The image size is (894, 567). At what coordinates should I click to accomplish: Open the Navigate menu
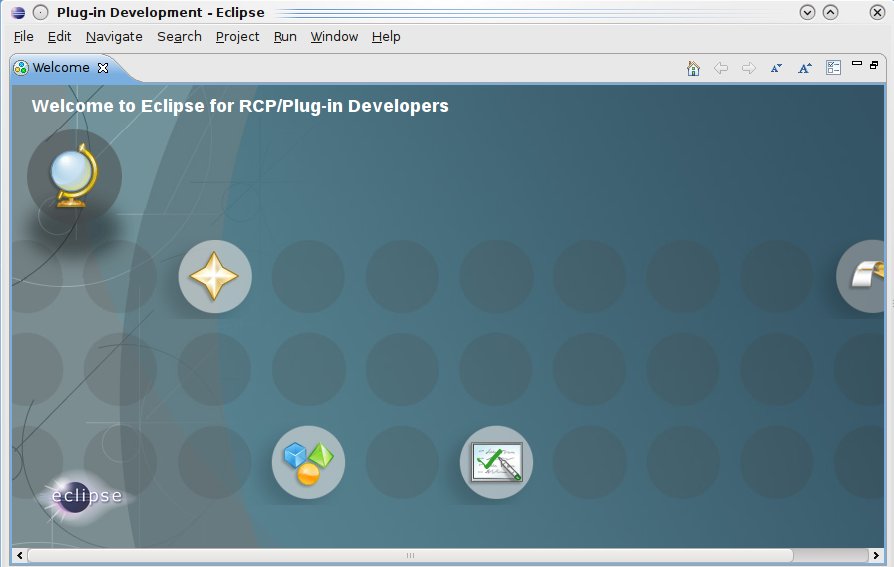pyautogui.click(x=114, y=37)
